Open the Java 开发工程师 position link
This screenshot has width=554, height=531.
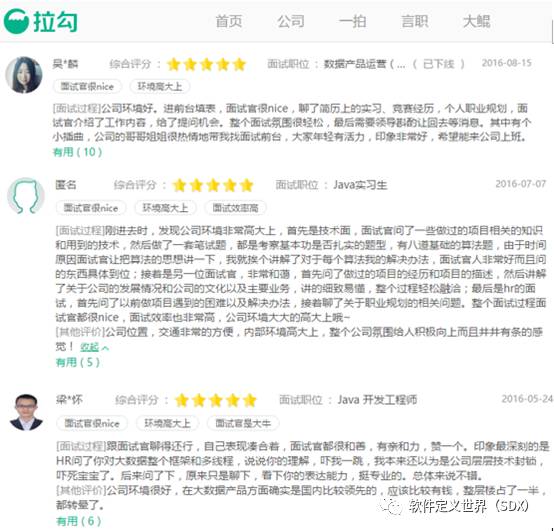click(x=377, y=400)
